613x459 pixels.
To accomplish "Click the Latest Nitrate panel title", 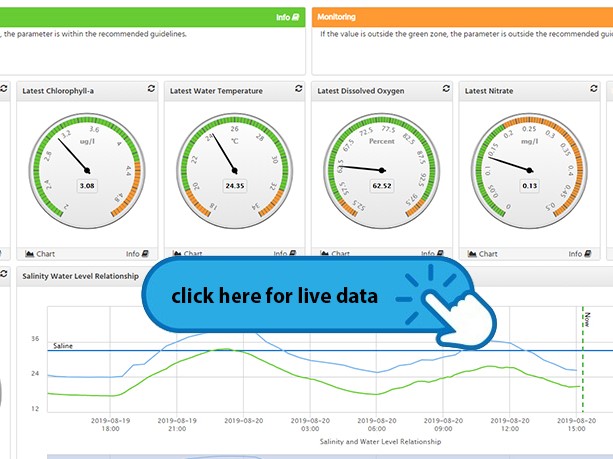I will (489, 91).
